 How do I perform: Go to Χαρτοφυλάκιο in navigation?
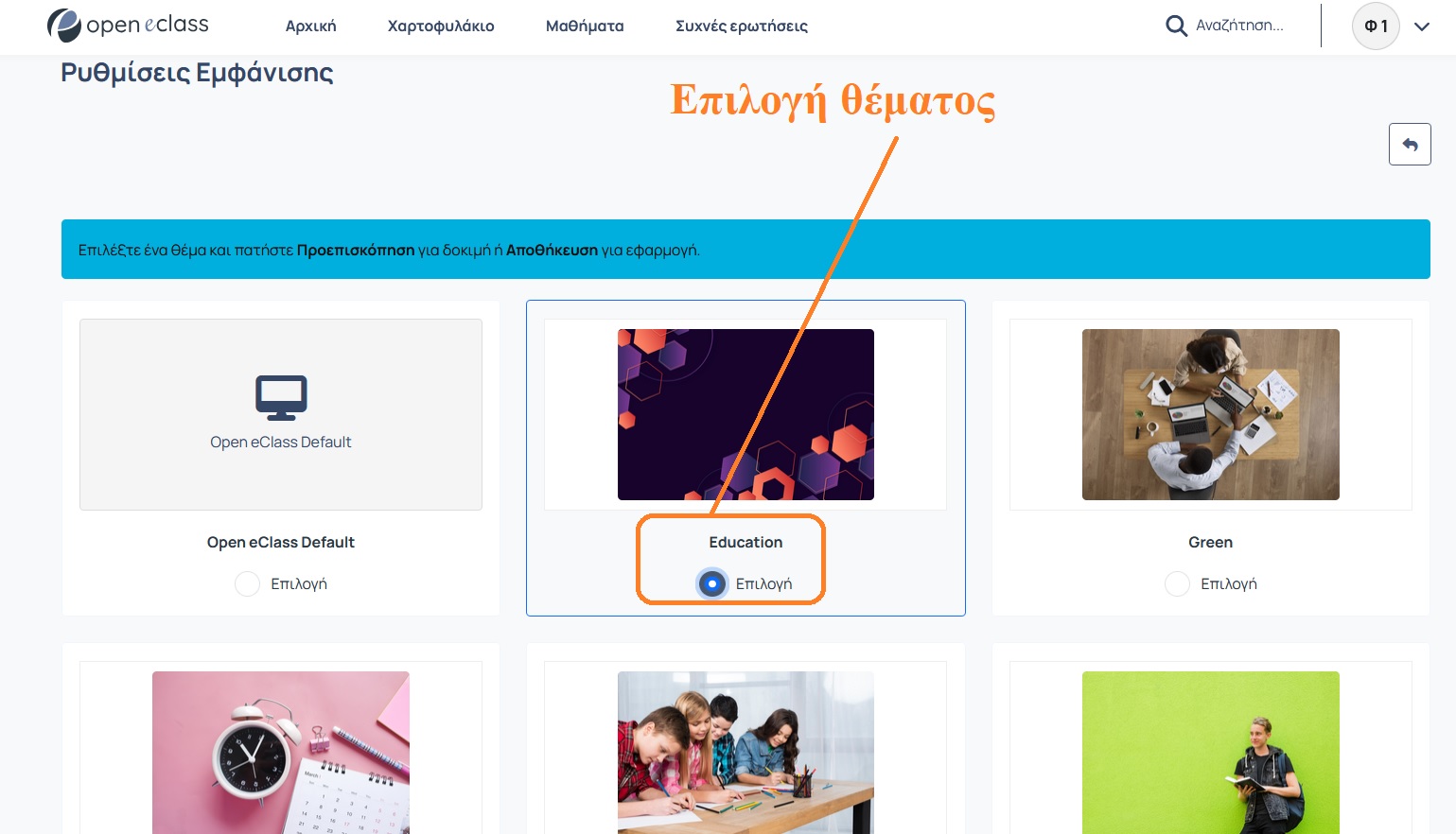point(441,26)
